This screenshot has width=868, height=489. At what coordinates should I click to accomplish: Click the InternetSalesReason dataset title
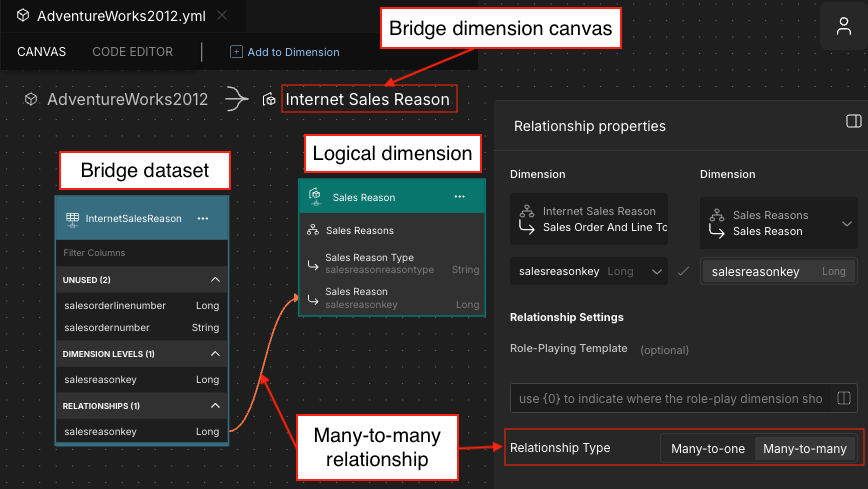pos(133,219)
